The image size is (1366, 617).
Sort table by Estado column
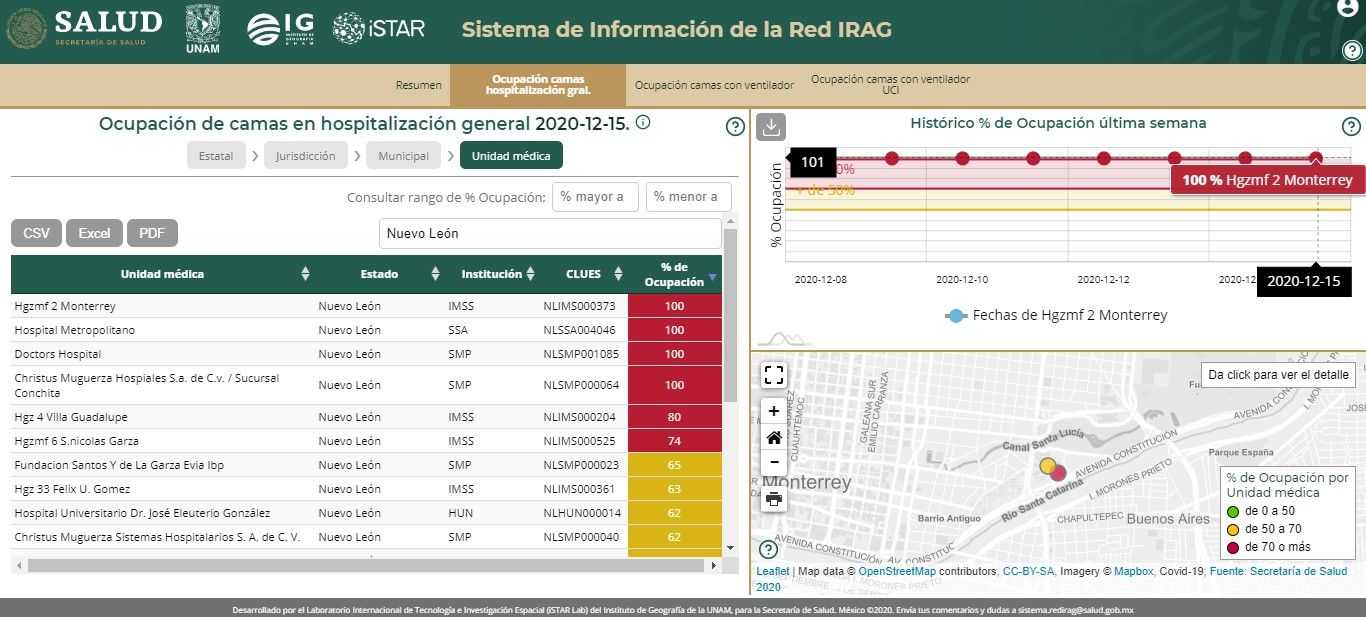[435, 274]
